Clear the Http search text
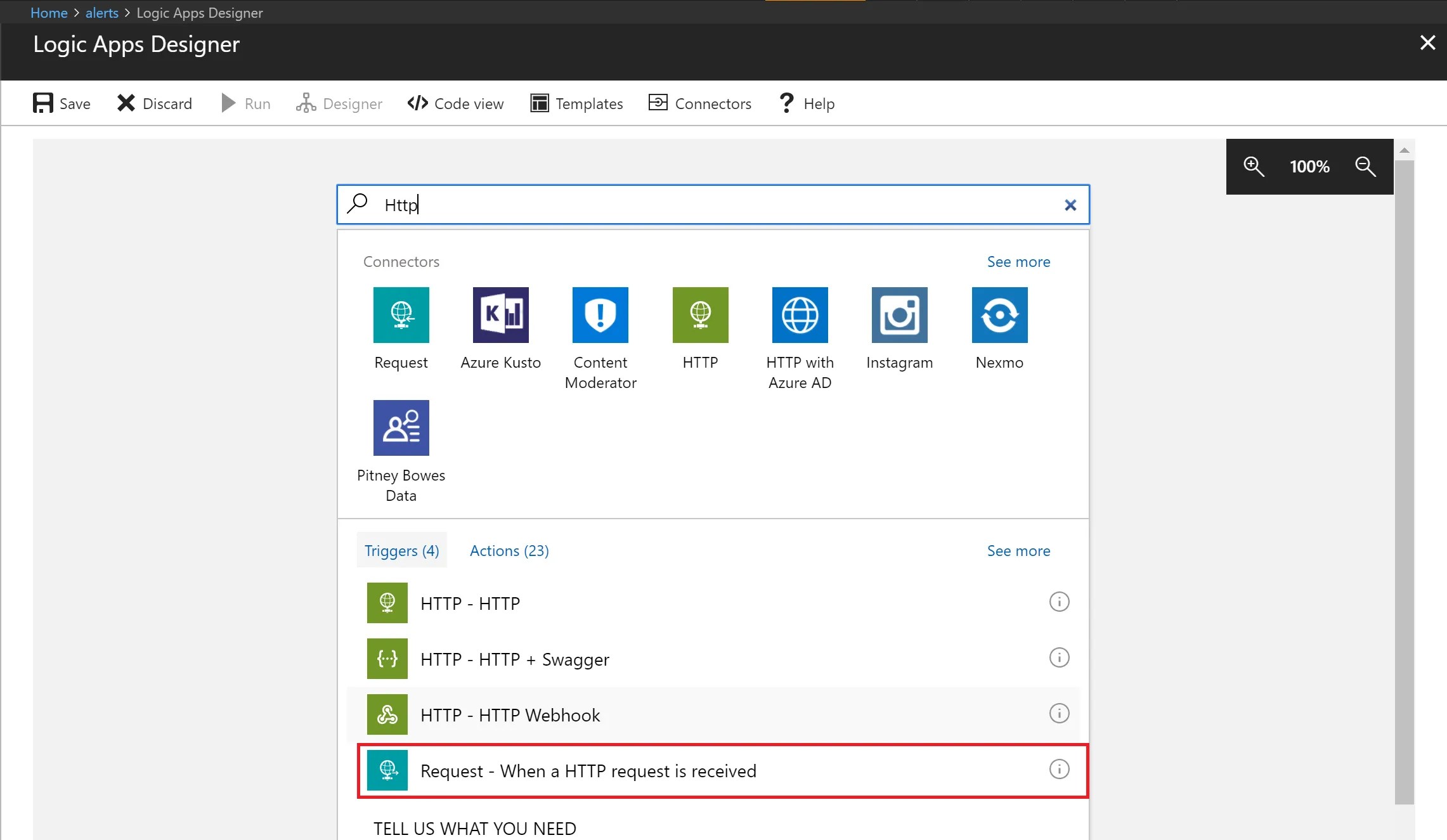The width and height of the screenshot is (1447, 840). (x=1070, y=205)
